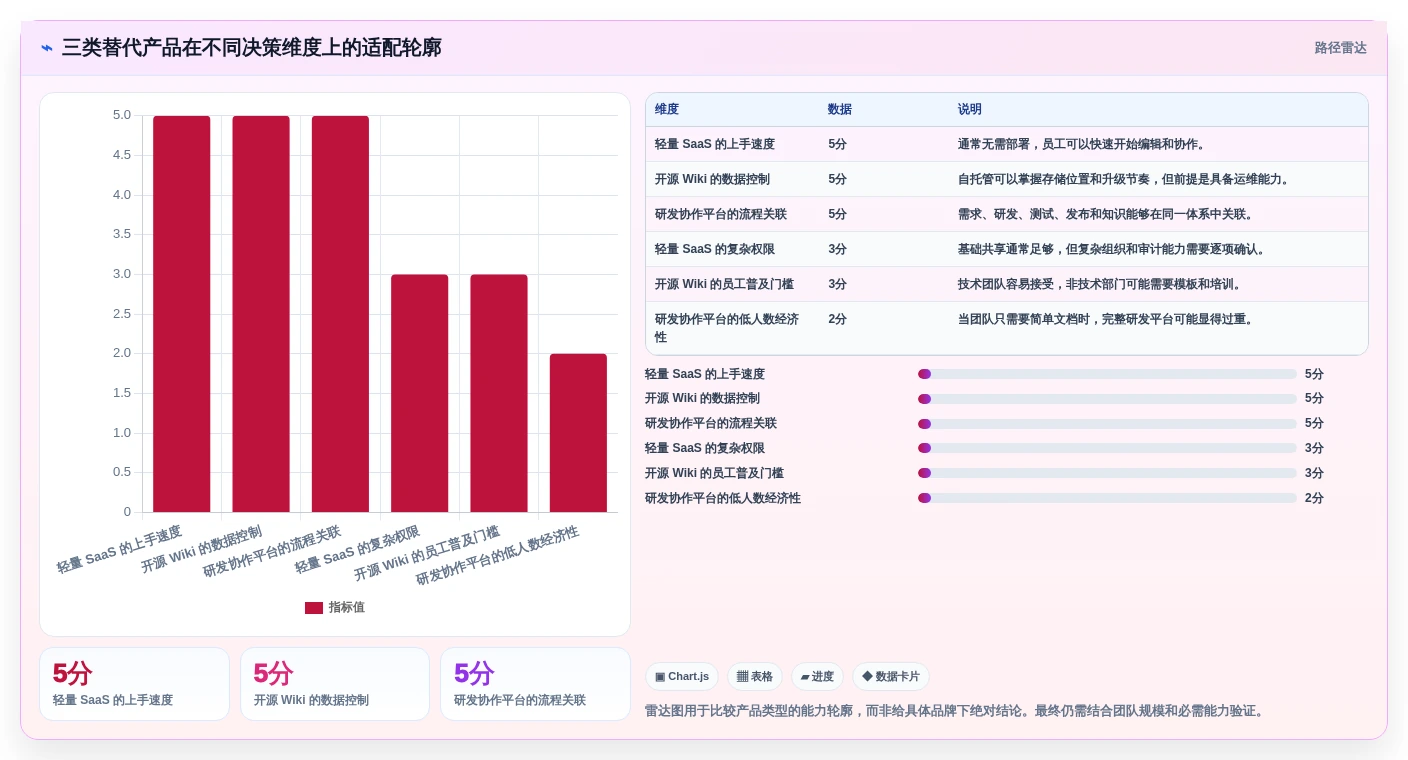
Task: Click description starting with 需求、研发、测试、发布
Action: pyautogui.click(x=1108, y=215)
